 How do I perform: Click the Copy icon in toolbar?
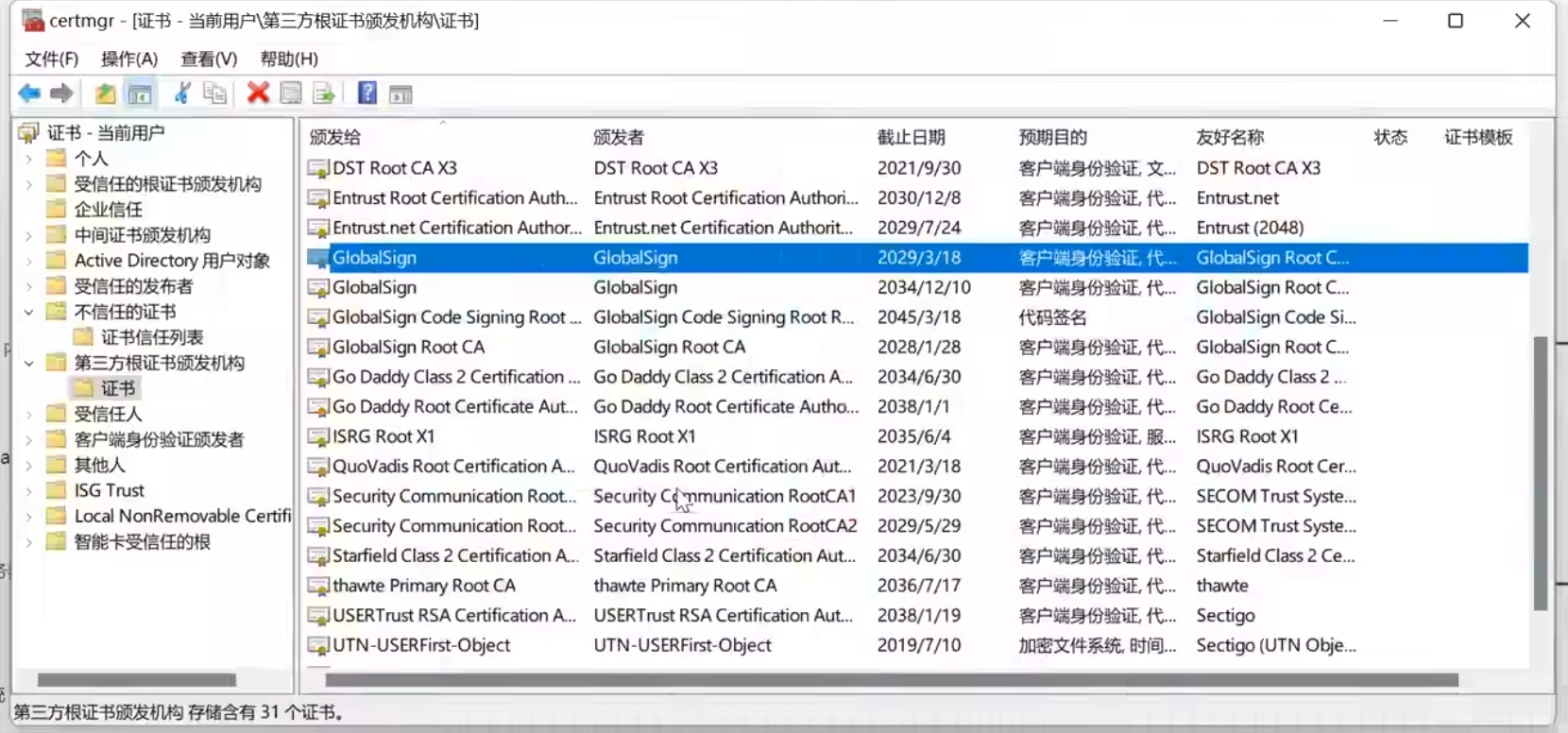[215, 94]
